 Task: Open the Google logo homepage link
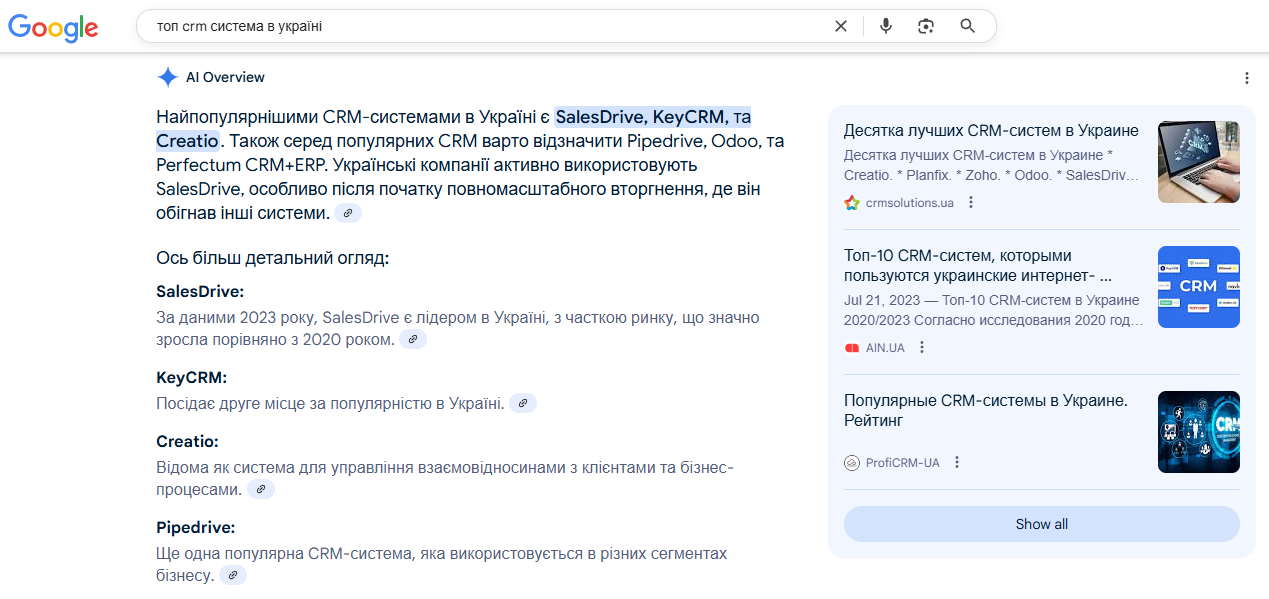click(x=53, y=28)
